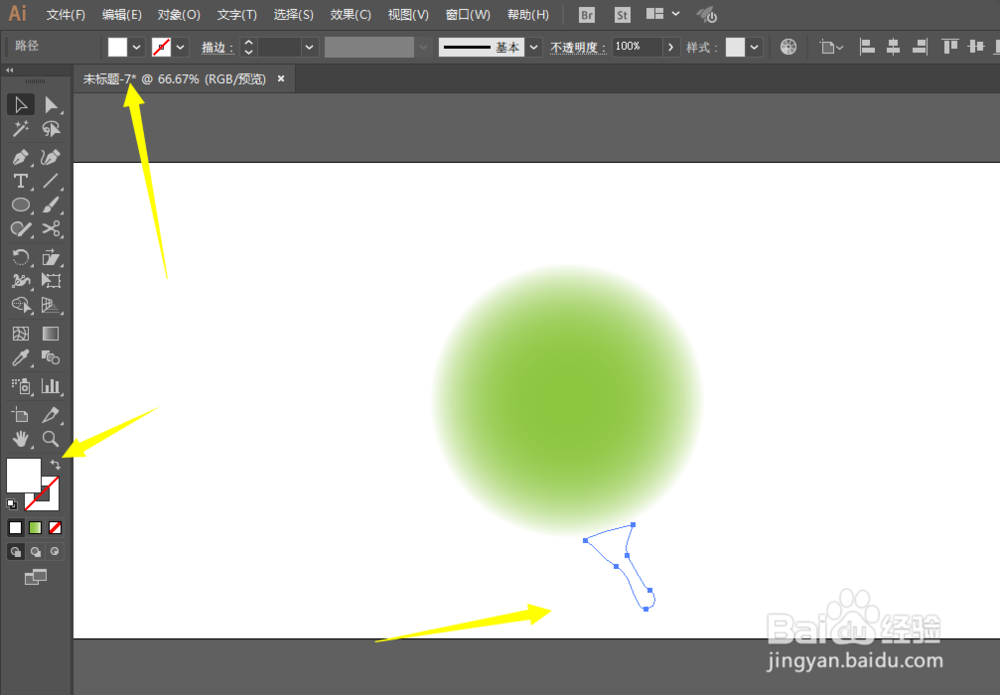Select the Shape Builder tool
The height and width of the screenshot is (695, 1000).
pyautogui.click(x=20, y=305)
